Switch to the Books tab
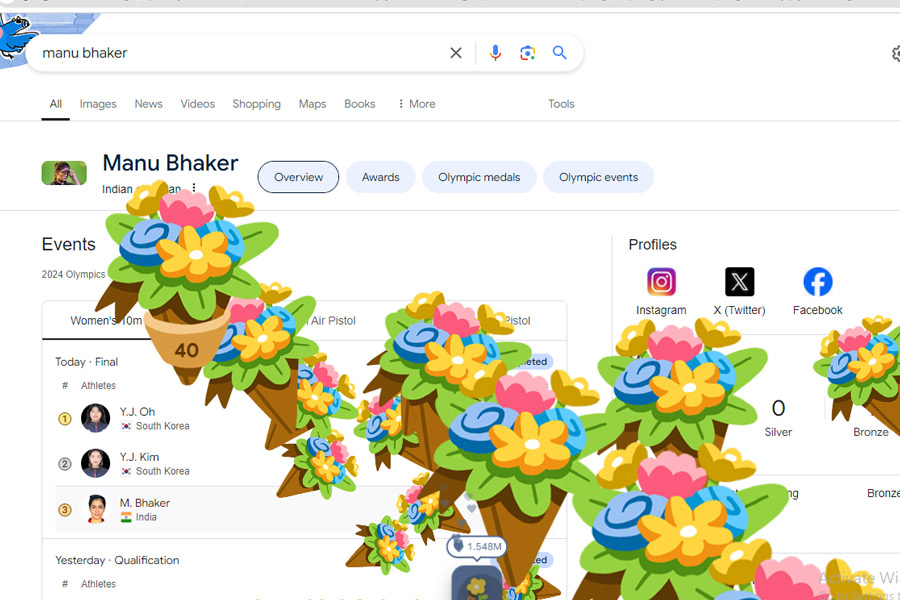This screenshot has width=900, height=600. [x=360, y=104]
